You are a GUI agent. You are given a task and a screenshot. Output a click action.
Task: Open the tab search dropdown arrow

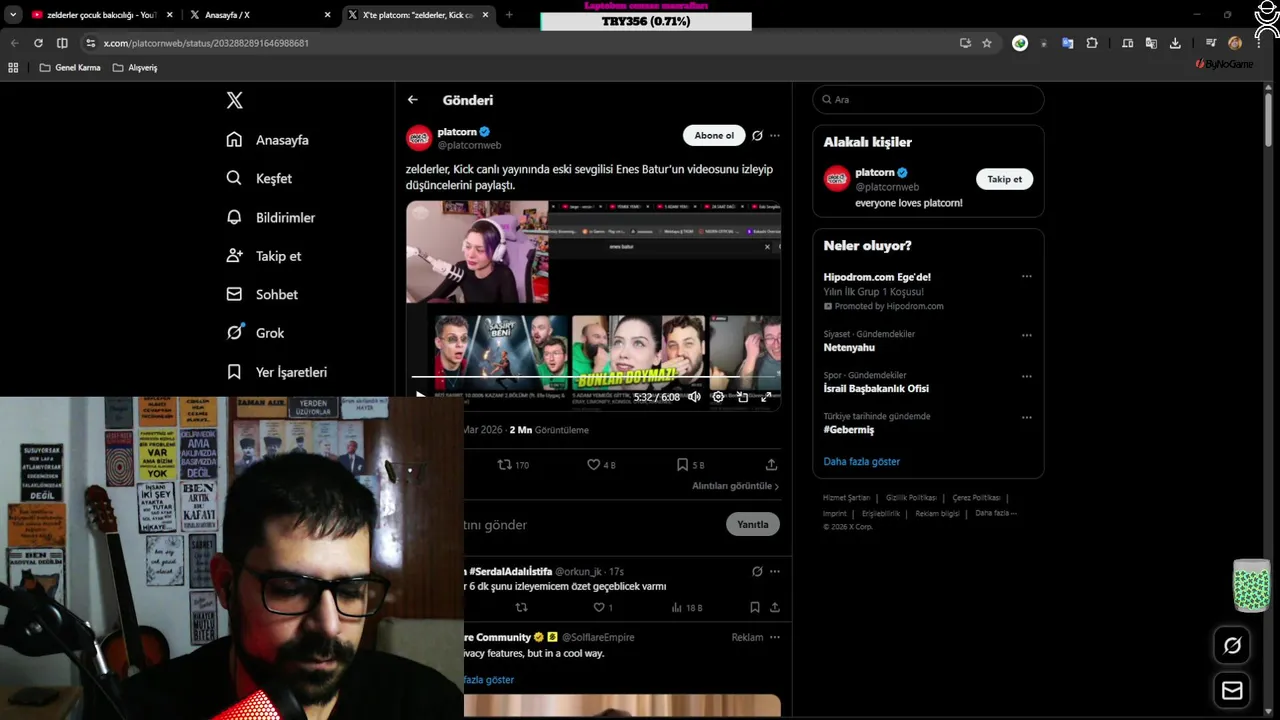(x=13, y=15)
